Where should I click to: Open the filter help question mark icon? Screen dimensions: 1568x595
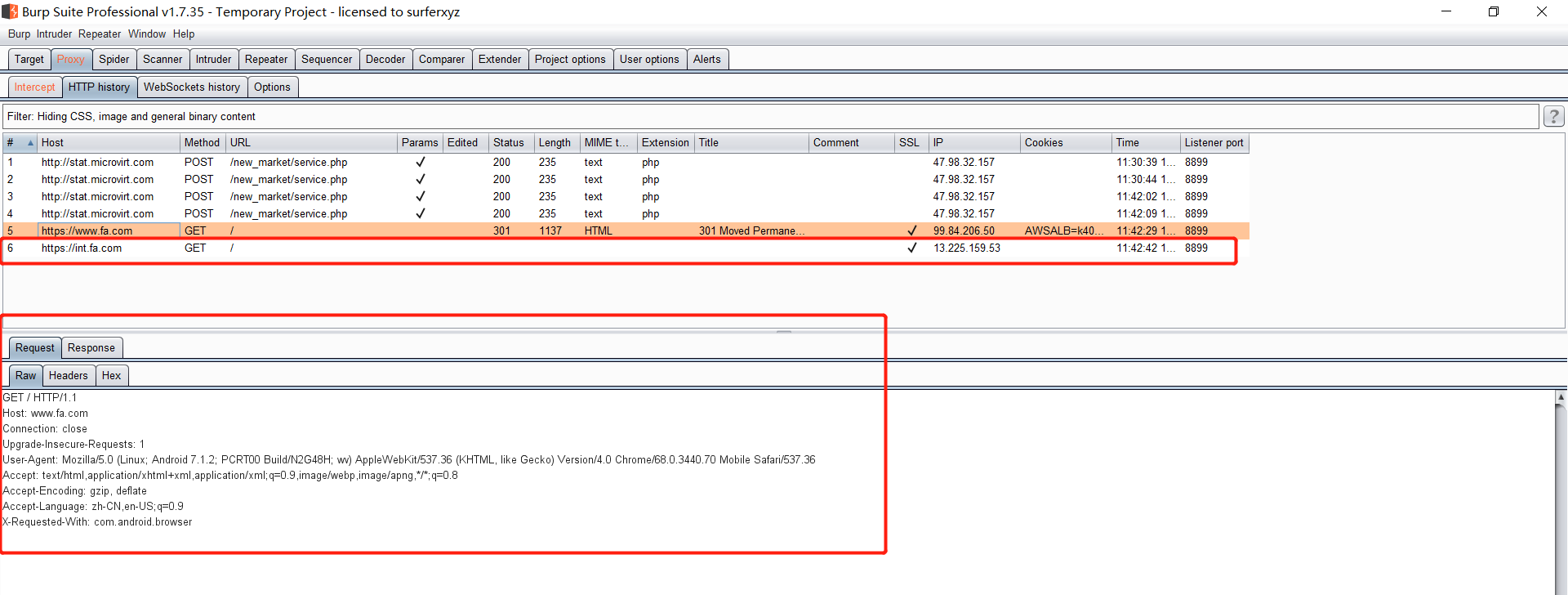point(1553,117)
